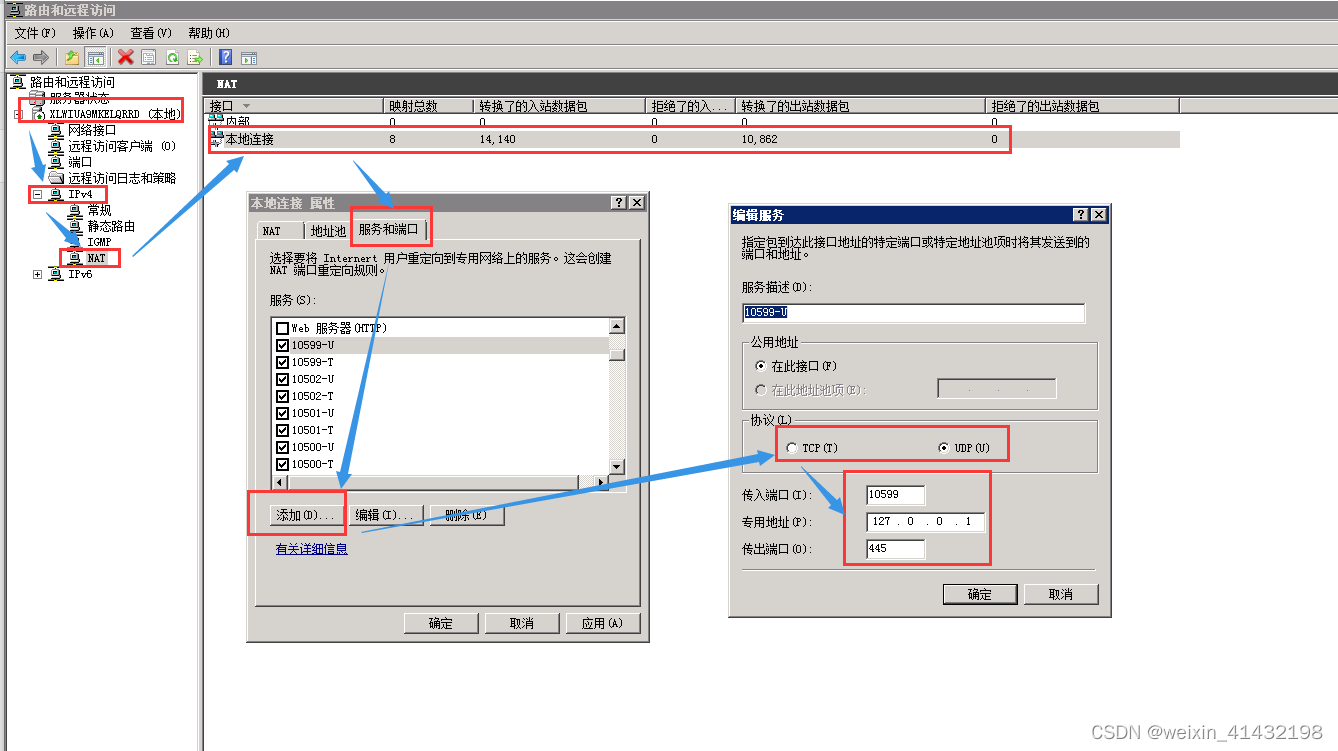Sort by the 接口 column header

(294, 105)
